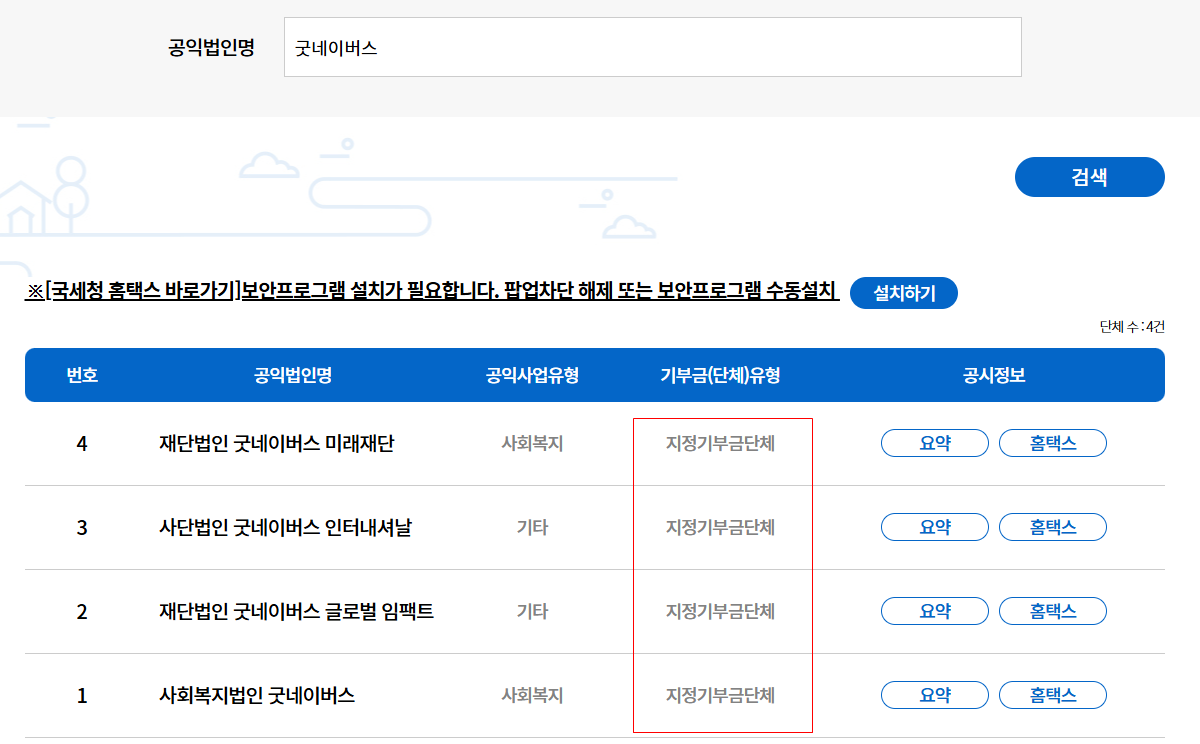Open 요약 for 사단법인 굿네이버스 인터내셔날
The image size is (1200, 744).
coord(935,527)
